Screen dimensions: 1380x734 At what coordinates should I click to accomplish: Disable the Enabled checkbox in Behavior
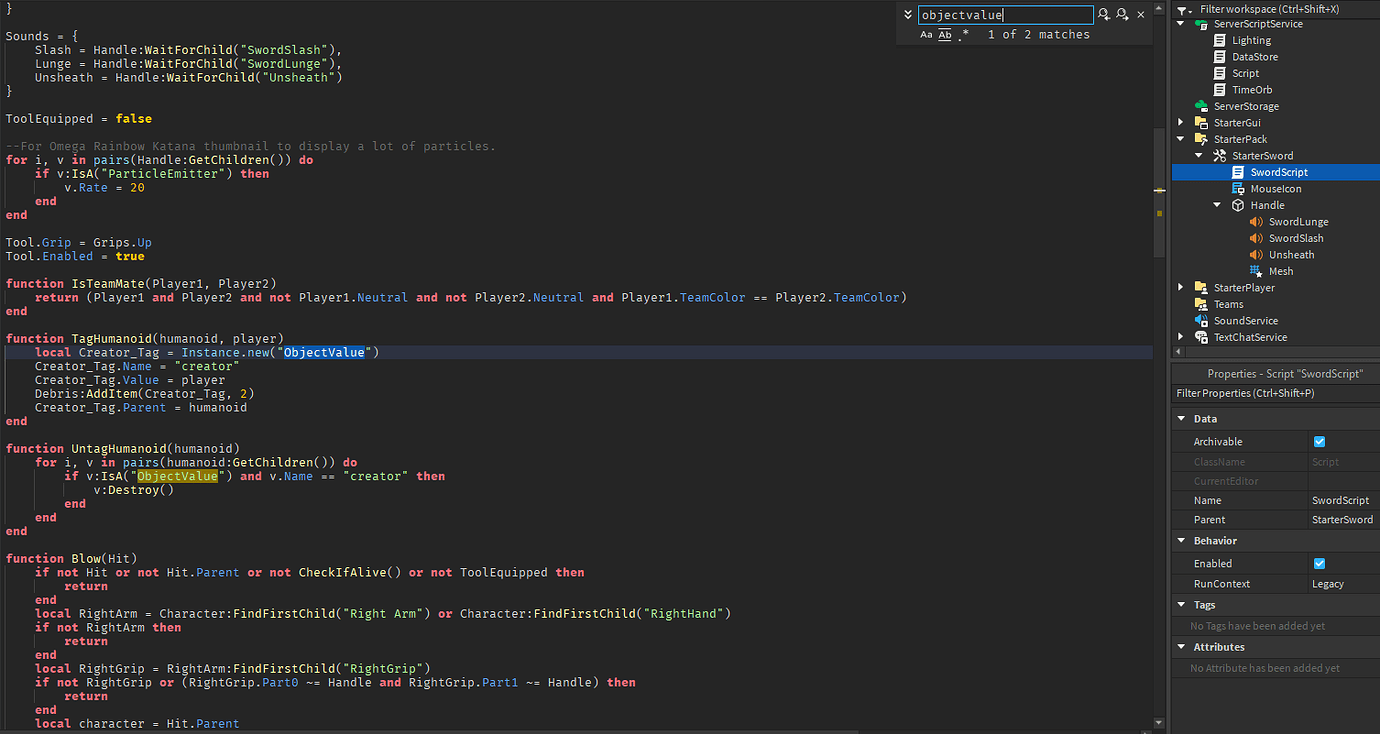tap(1319, 563)
